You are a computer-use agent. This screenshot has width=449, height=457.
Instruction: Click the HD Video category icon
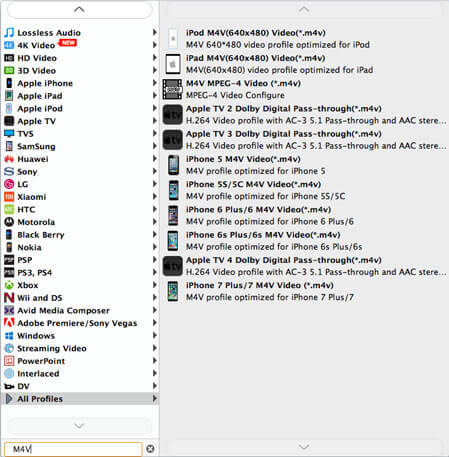(9, 58)
